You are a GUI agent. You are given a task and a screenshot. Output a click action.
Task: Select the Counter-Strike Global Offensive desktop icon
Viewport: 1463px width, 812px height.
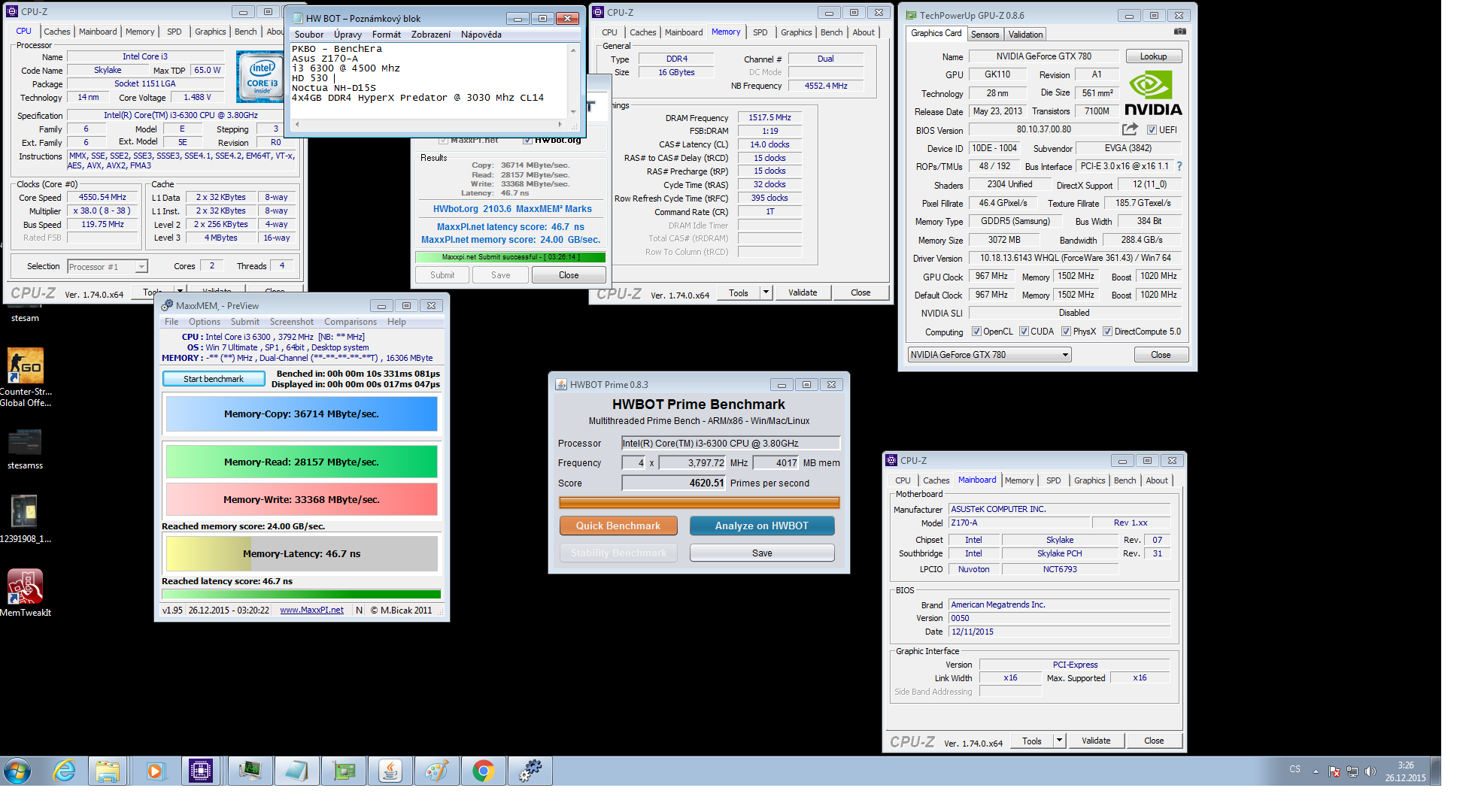(26, 377)
